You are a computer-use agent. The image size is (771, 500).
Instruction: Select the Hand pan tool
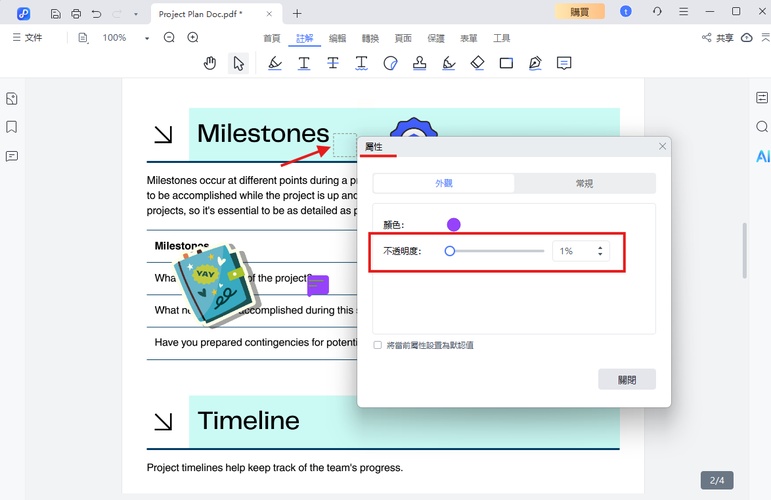click(x=210, y=63)
